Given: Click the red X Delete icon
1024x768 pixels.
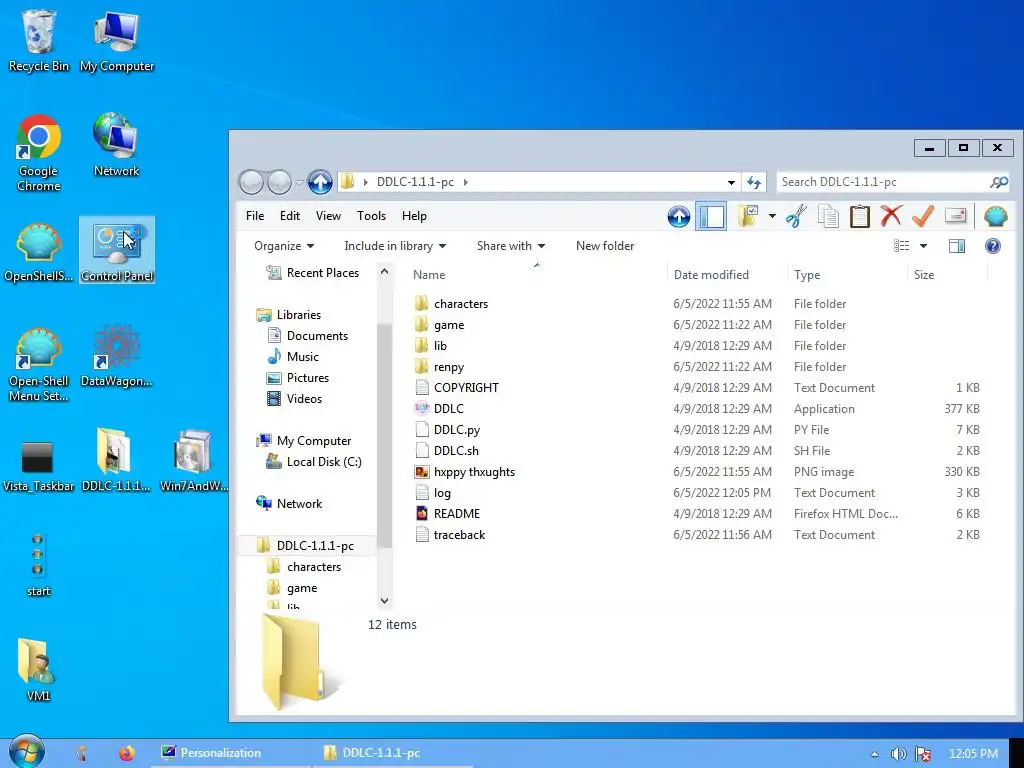Looking at the screenshot, I should pyautogui.click(x=891, y=216).
